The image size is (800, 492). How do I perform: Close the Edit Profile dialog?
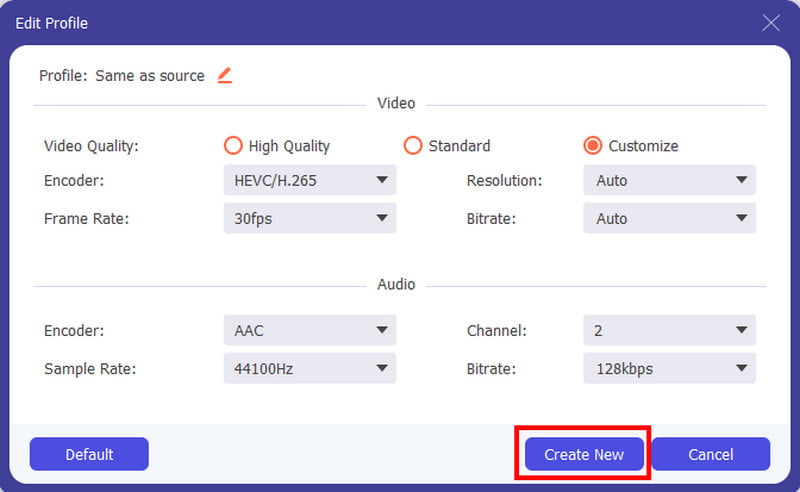point(770,22)
